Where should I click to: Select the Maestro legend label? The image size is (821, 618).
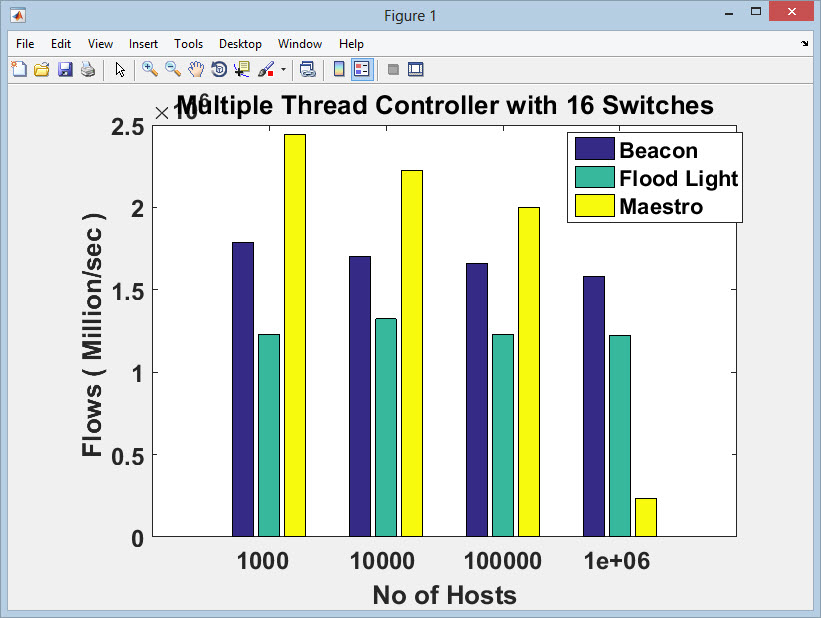(661, 206)
